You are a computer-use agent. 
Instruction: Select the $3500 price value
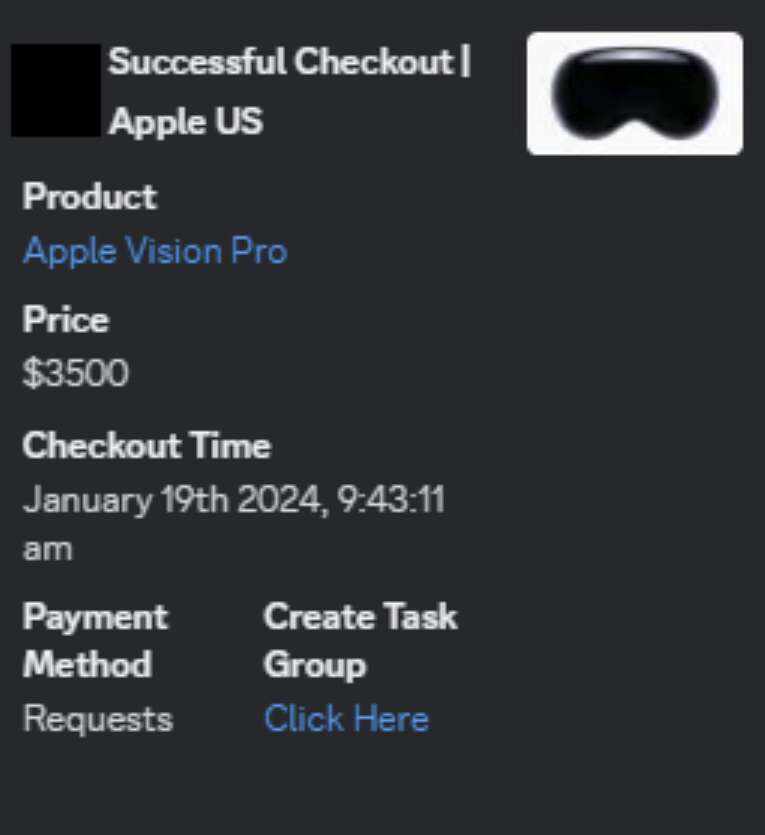pos(76,374)
